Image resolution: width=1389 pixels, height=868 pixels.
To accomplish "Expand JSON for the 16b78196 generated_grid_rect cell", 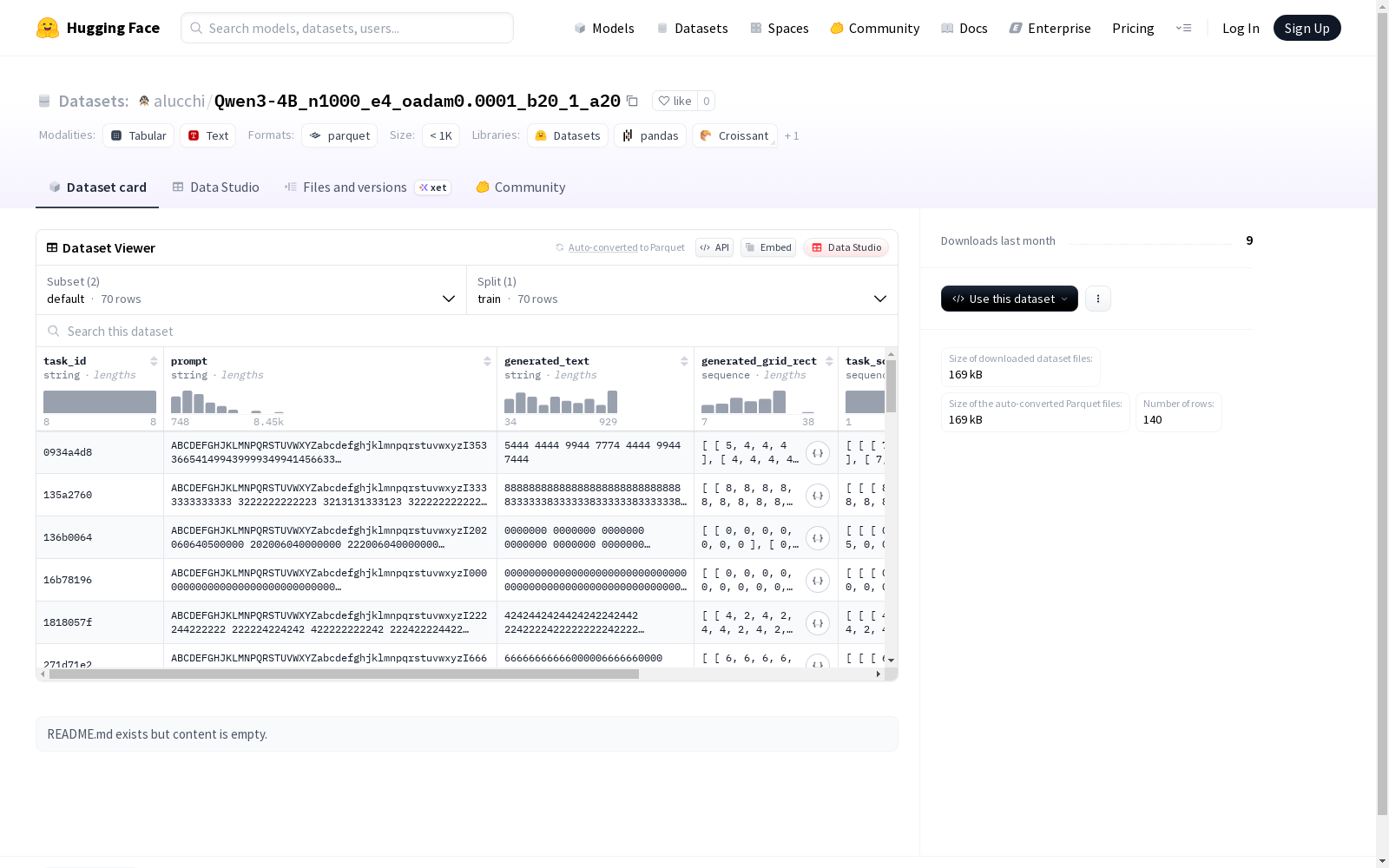I will click(x=818, y=581).
